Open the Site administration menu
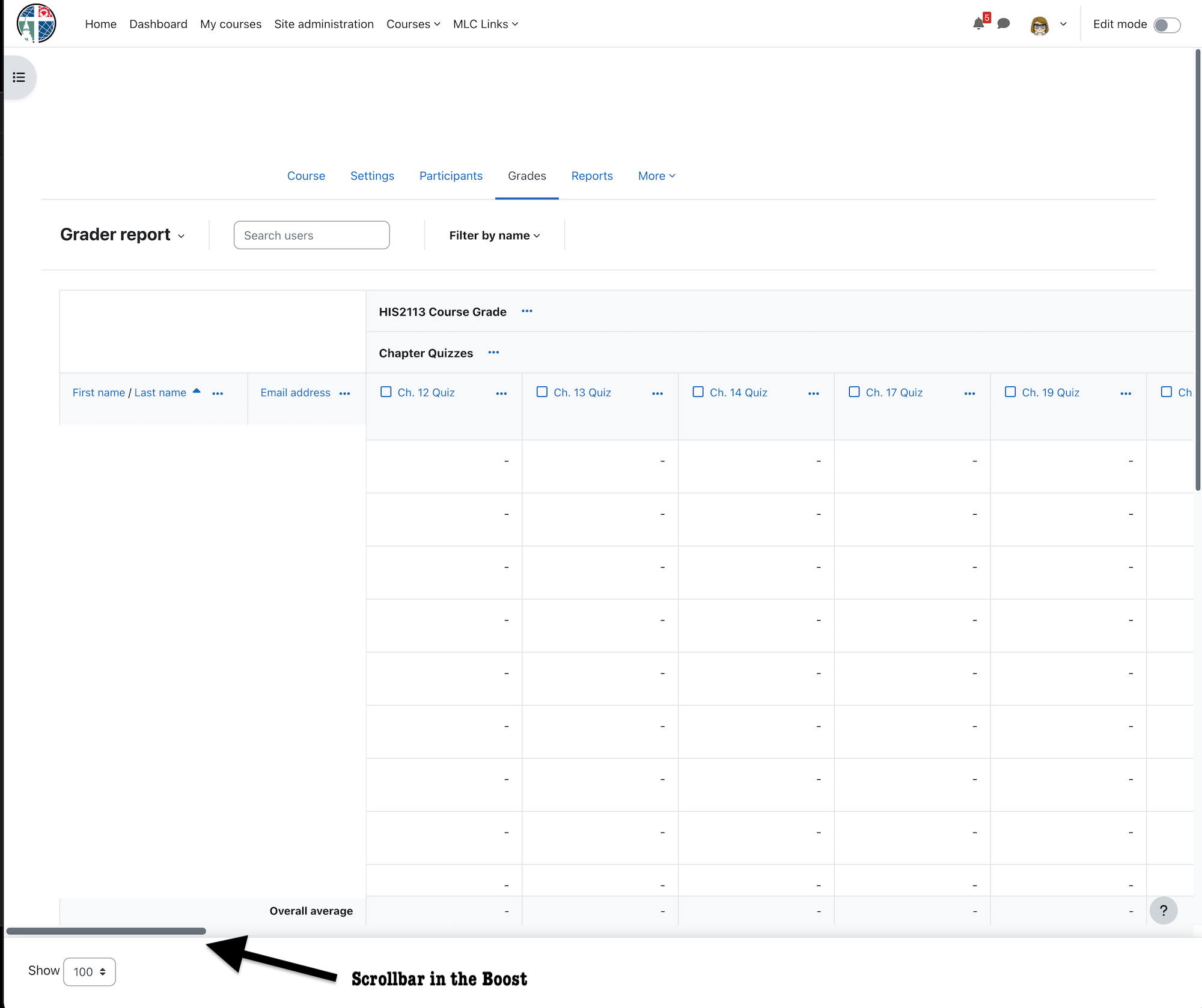Viewport: 1202px width, 1008px height. (324, 24)
